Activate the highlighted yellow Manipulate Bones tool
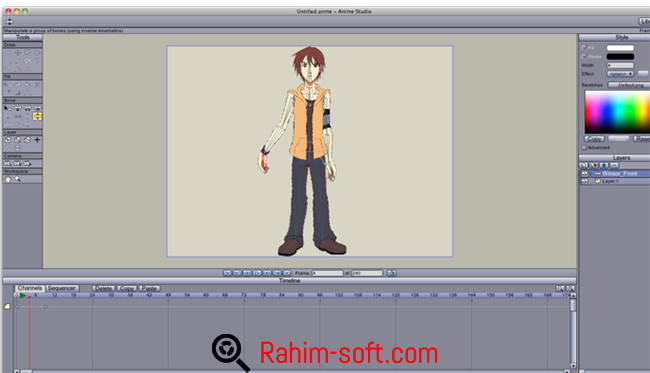Viewport: 650px width, 373px height. coord(37,116)
